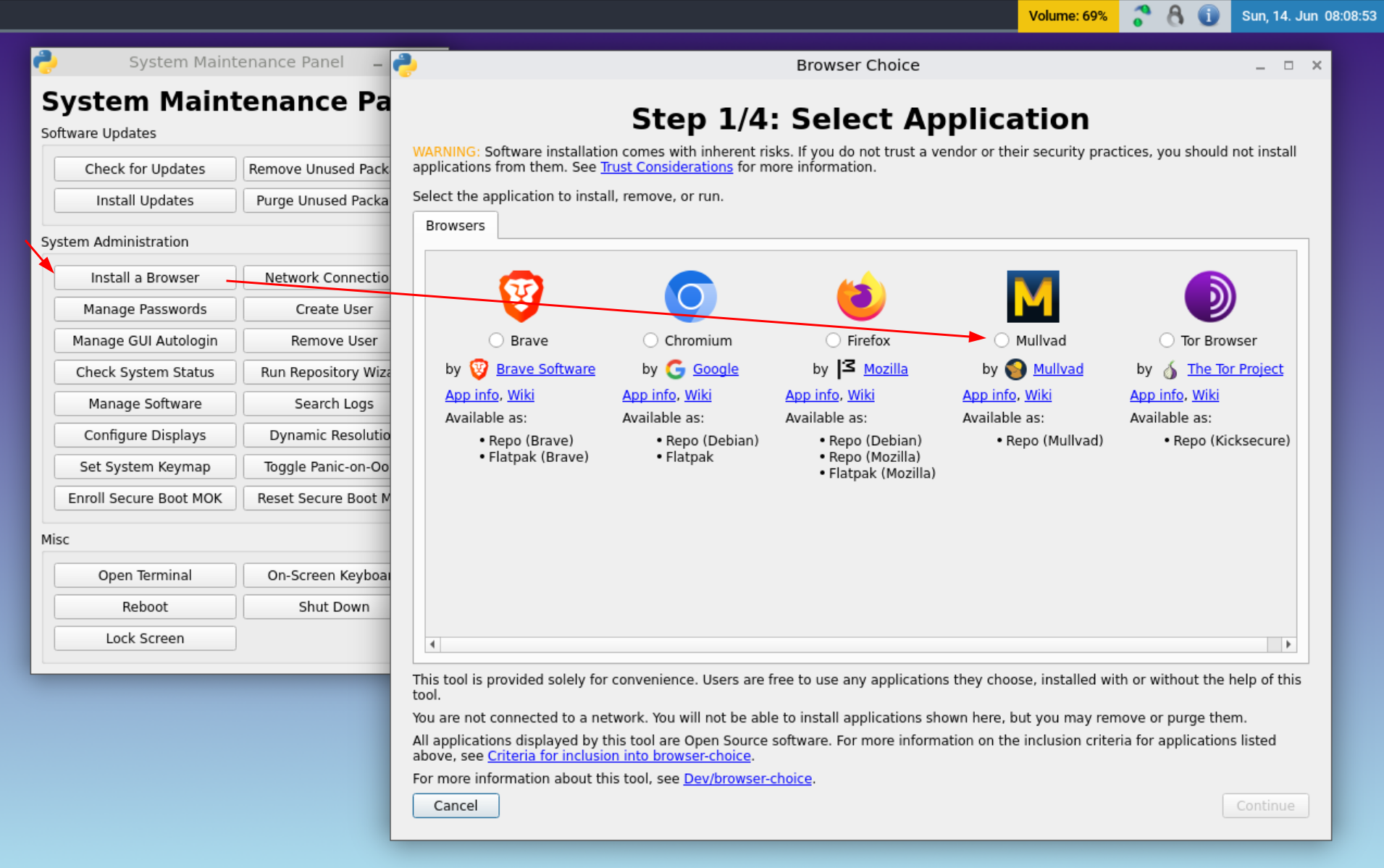This screenshot has height=868, width=1384.
Task: Click the Brave lion logo
Action: tap(521, 296)
